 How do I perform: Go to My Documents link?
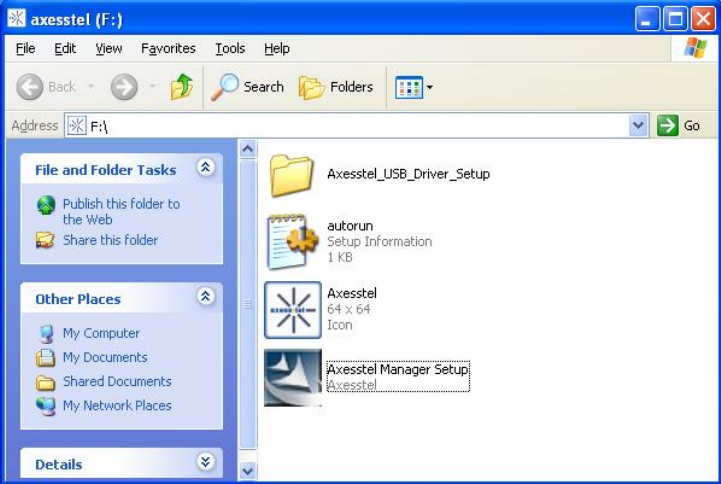[105, 357]
